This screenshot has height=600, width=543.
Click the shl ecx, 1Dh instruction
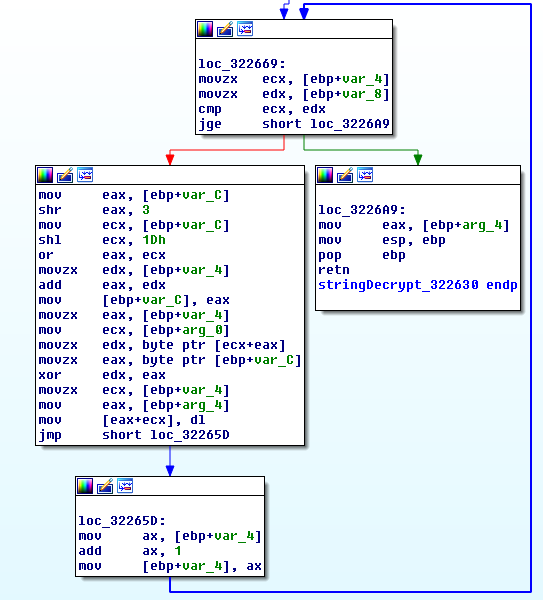point(102,240)
